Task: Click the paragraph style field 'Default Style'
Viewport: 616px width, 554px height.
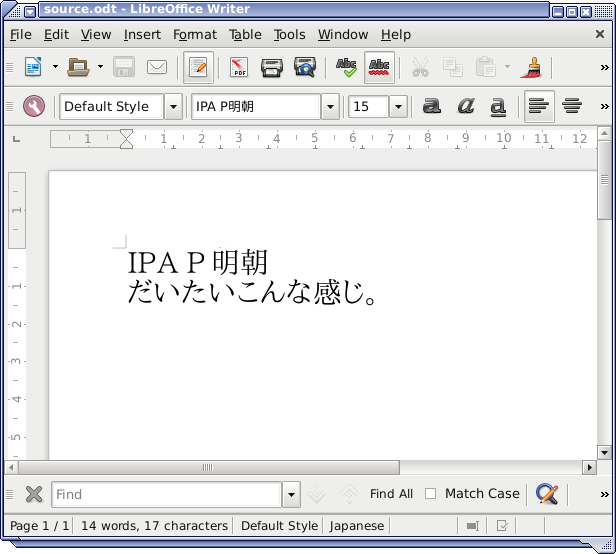Action: [112, 106]
